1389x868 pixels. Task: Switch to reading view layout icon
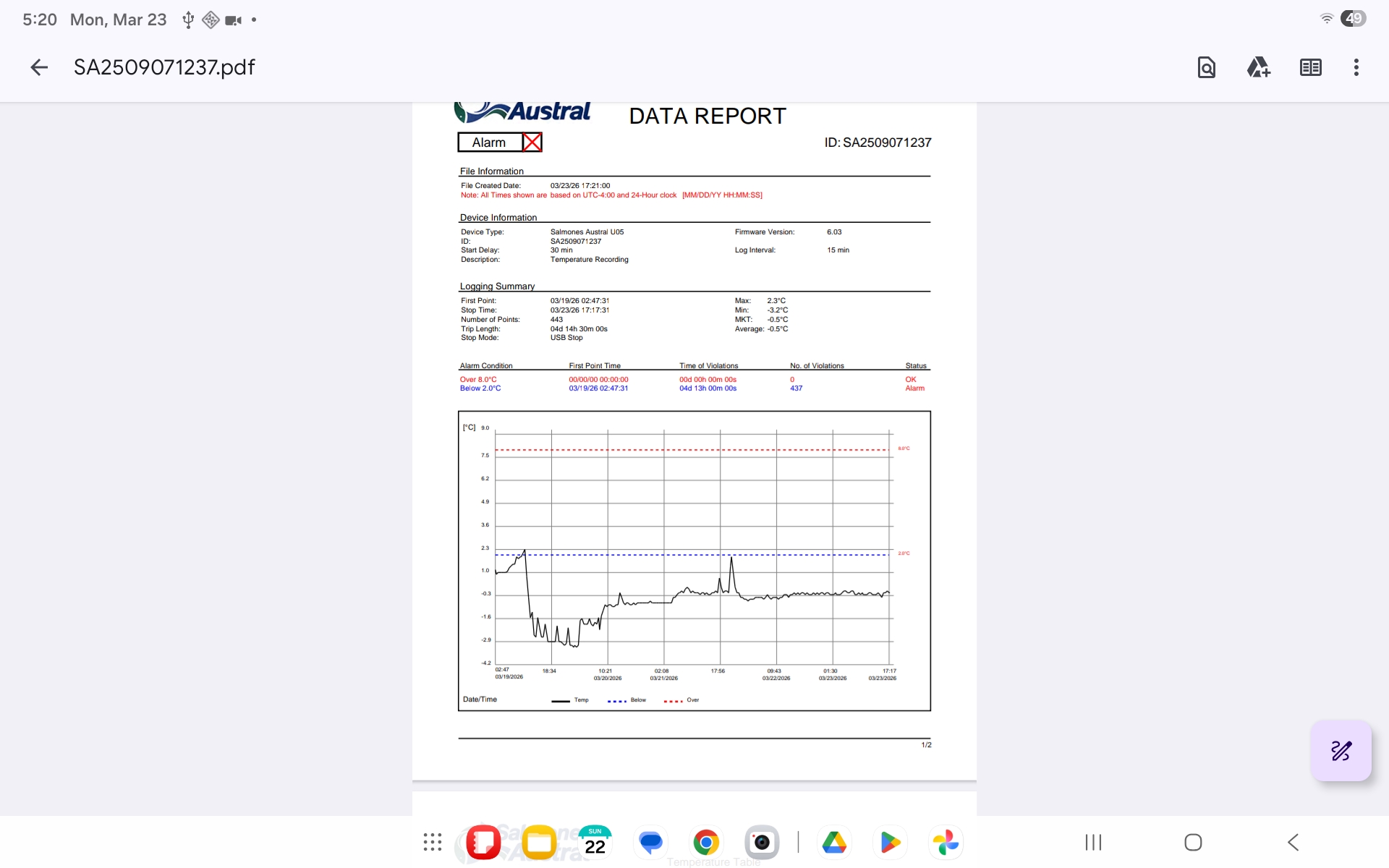[1310, 67]
